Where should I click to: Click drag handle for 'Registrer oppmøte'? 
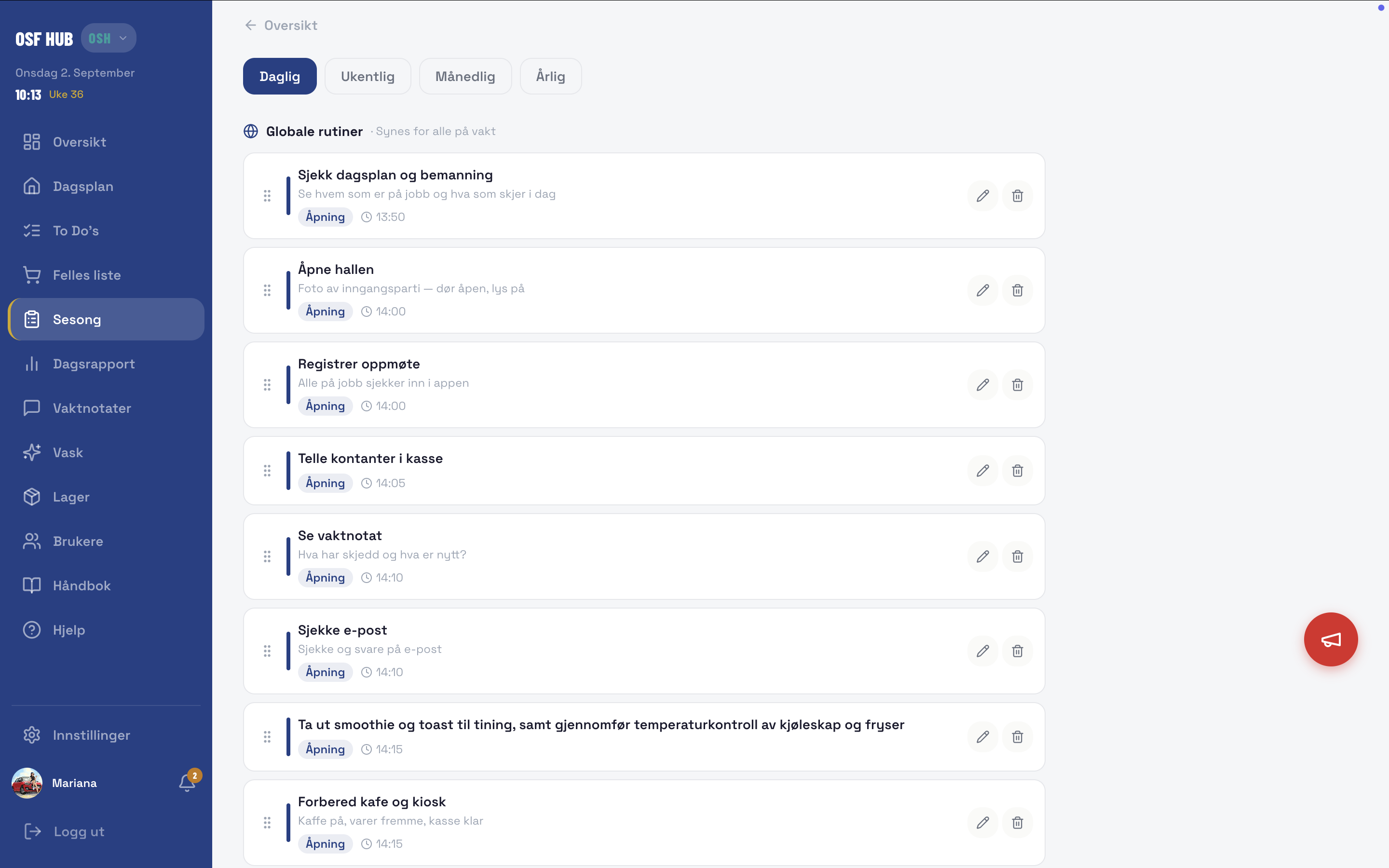[x=267, y=385]
